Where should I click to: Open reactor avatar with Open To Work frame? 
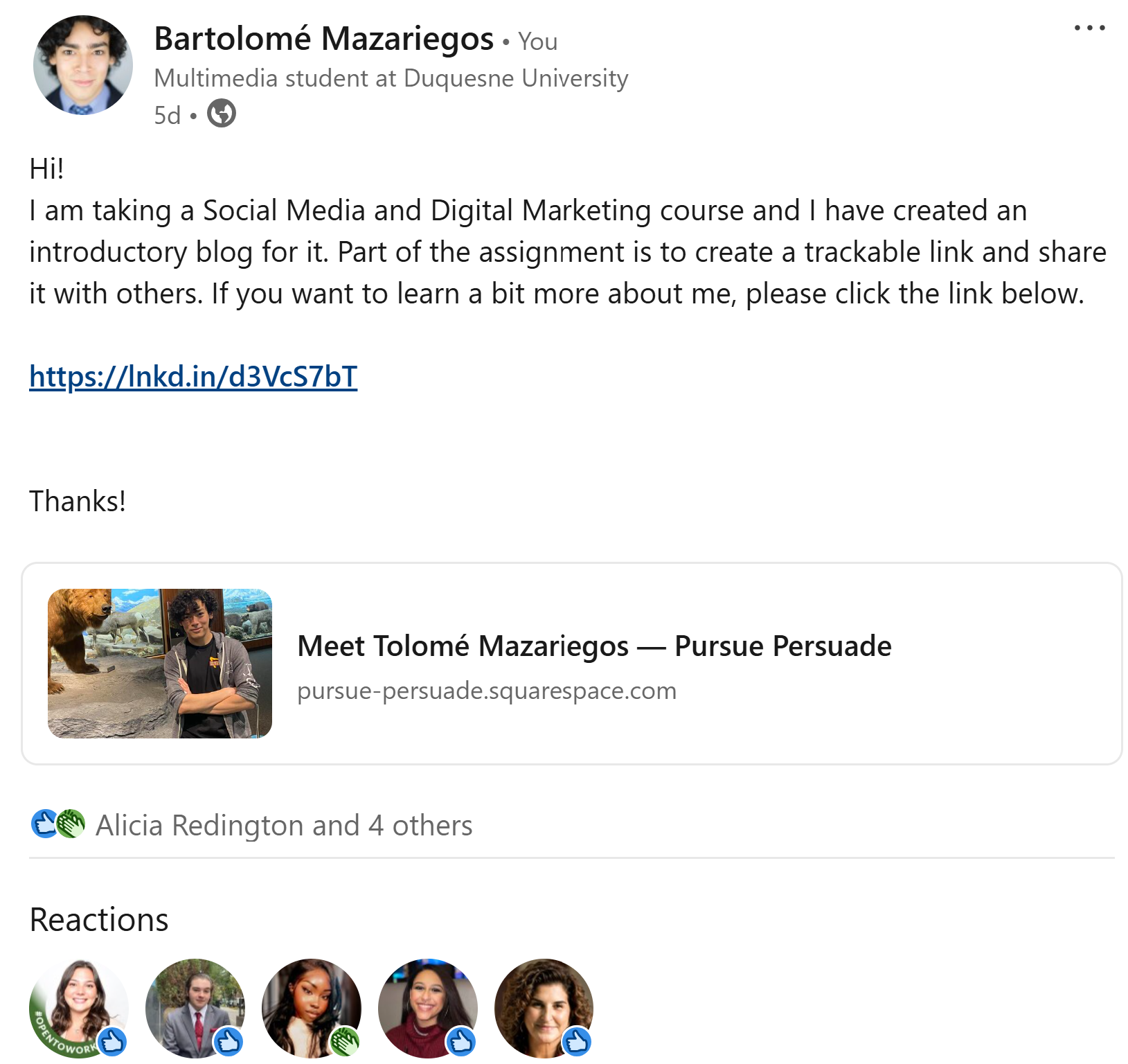[x=79, y=1009]
